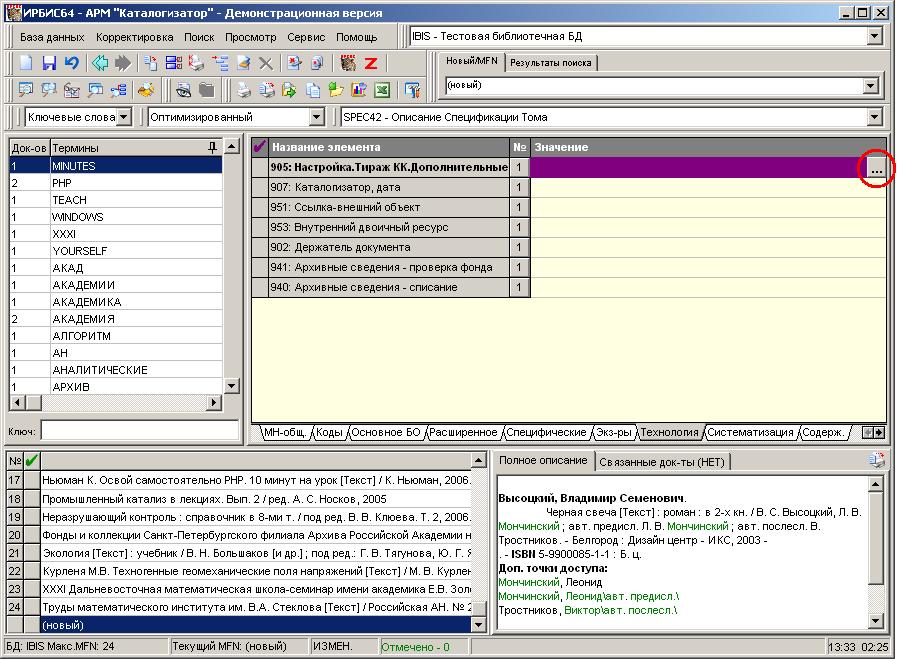Print using the plain printer icon

(x=244, y=90)
